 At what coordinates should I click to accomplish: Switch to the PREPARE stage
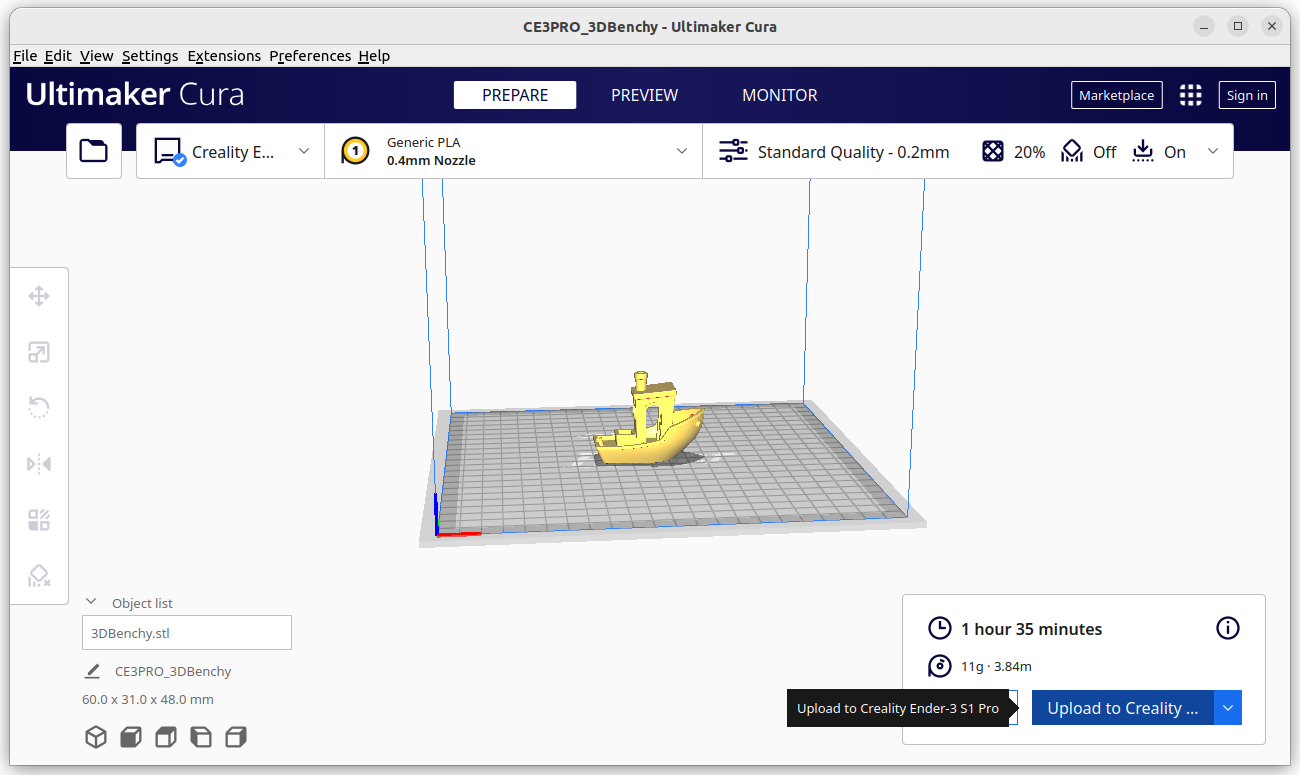[515, 95]
